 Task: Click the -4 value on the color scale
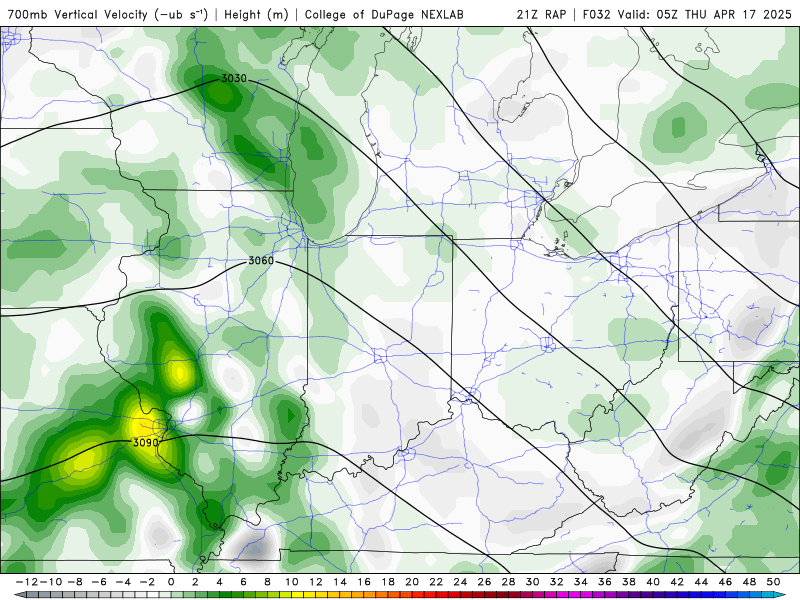[x=123, y=582]
